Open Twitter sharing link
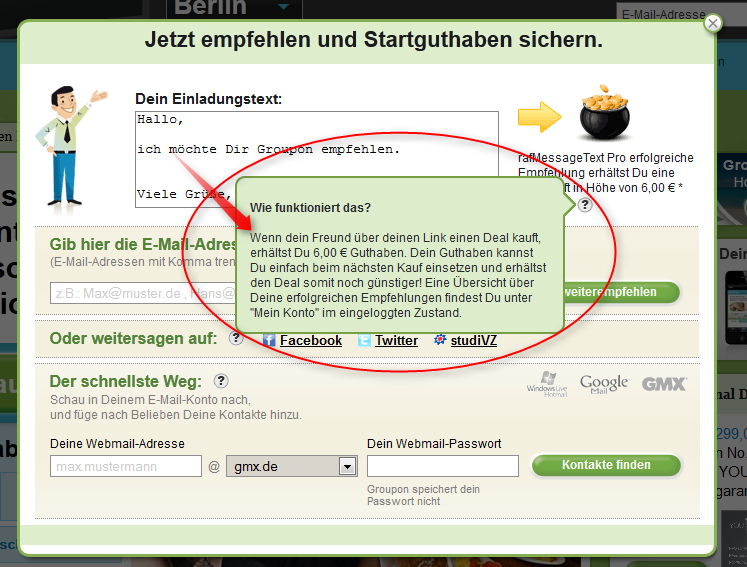 pyautogui.click(x=396, y=340)
